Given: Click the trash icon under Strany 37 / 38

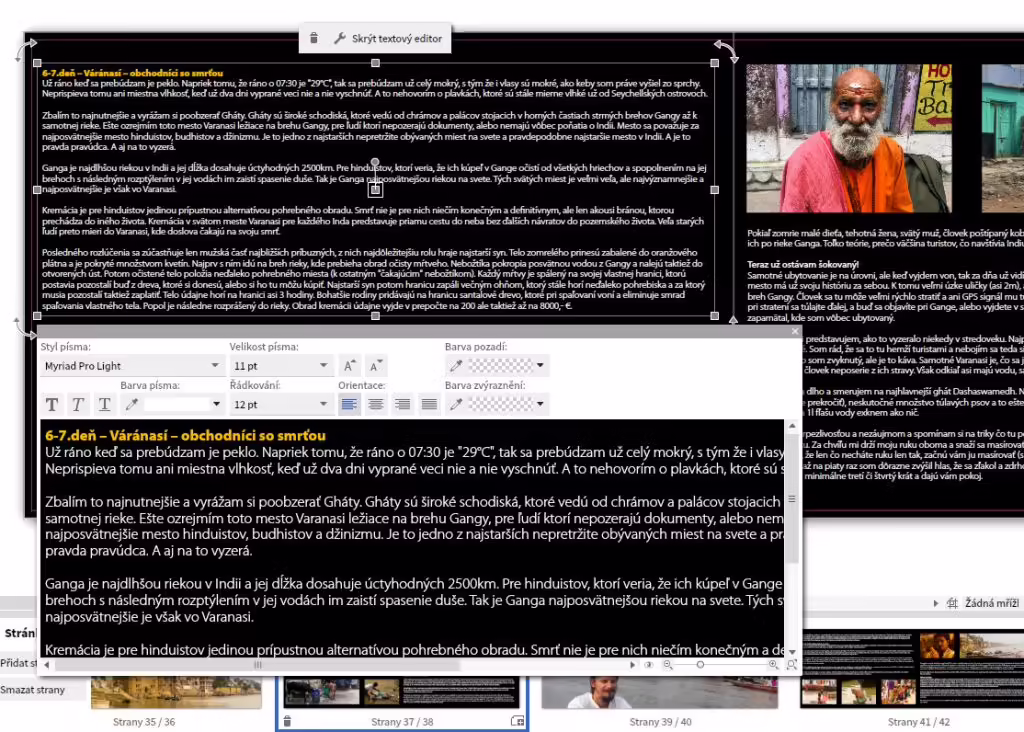Looking at the screenshot, I should pyautogui.click(x=287, y=722).
